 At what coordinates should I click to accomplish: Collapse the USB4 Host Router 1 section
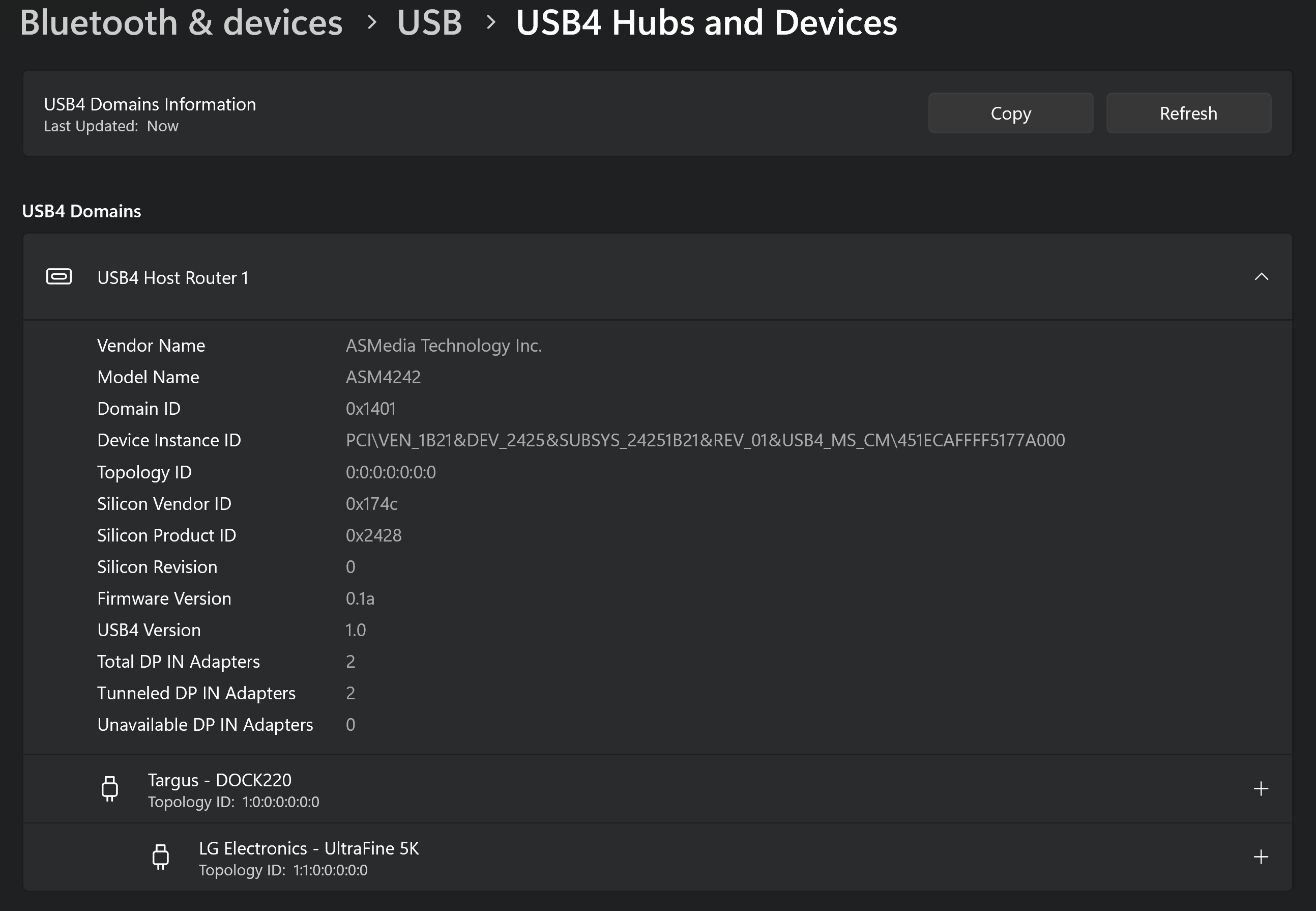coord(1261,277)
